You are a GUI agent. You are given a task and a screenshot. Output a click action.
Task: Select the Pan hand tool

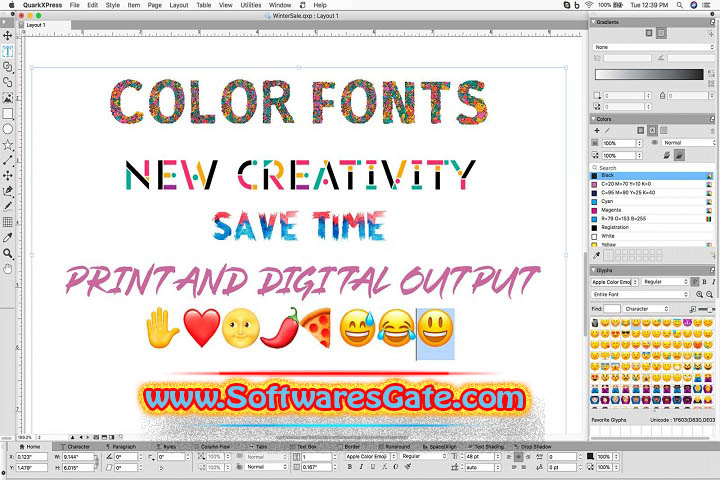pos(7,269)
